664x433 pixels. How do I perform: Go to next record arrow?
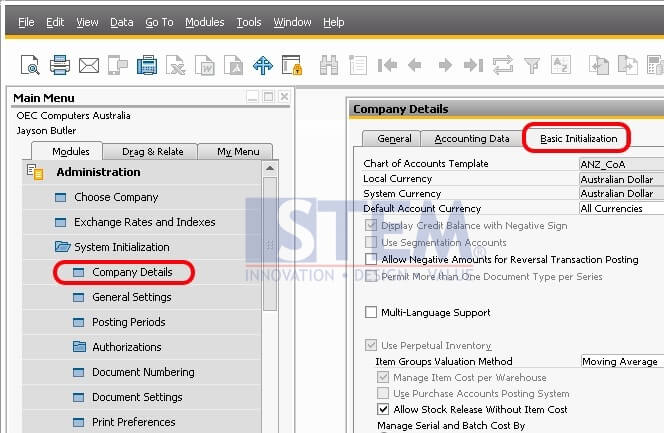pos(445,65)
